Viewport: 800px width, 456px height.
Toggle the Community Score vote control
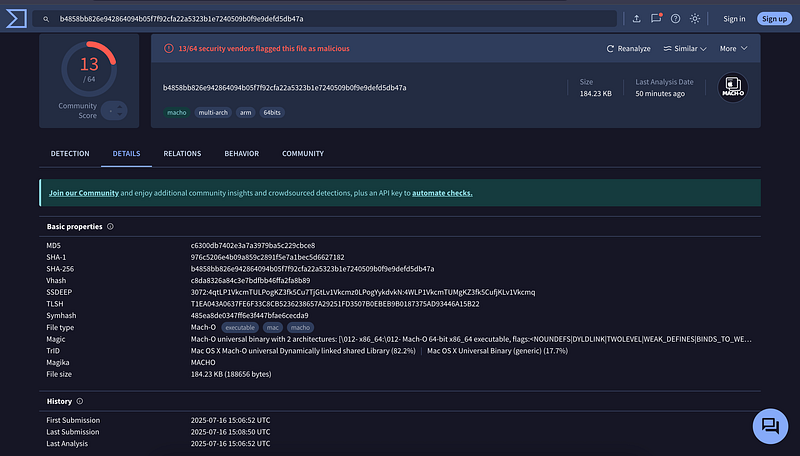[x=113, y=110]
